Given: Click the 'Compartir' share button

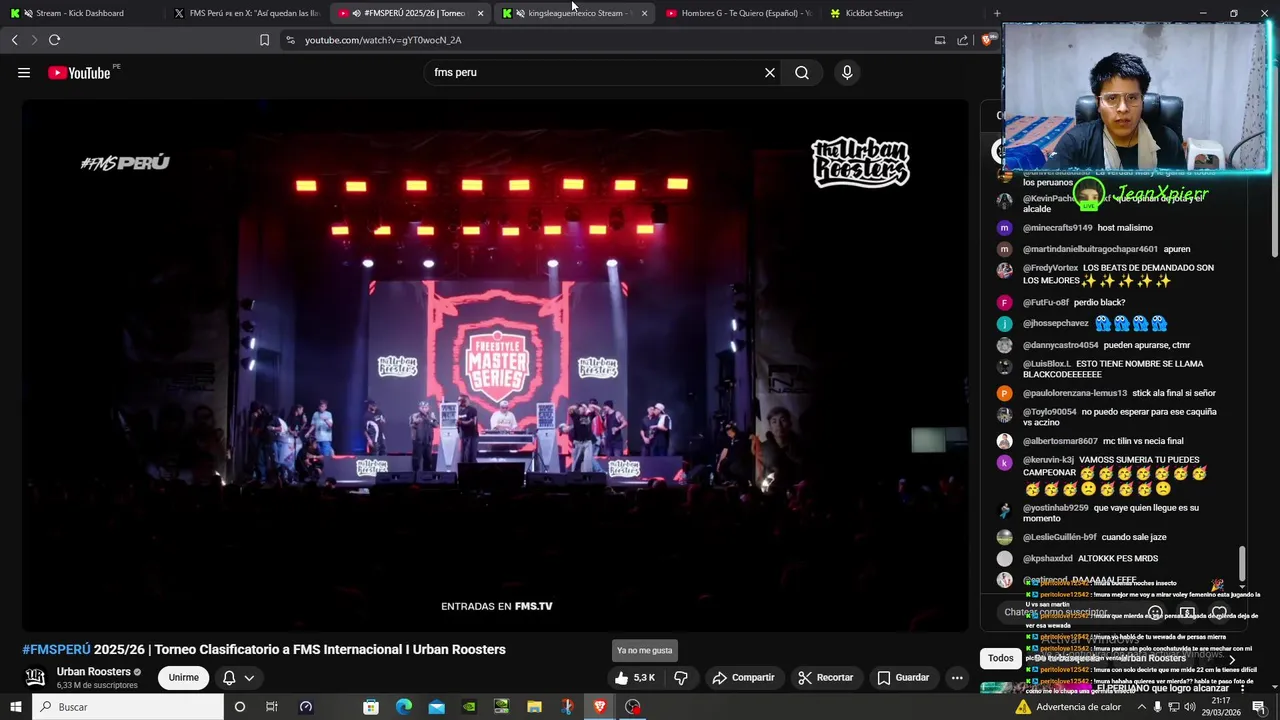Looking at the screenshot, I should coord(743,677).
